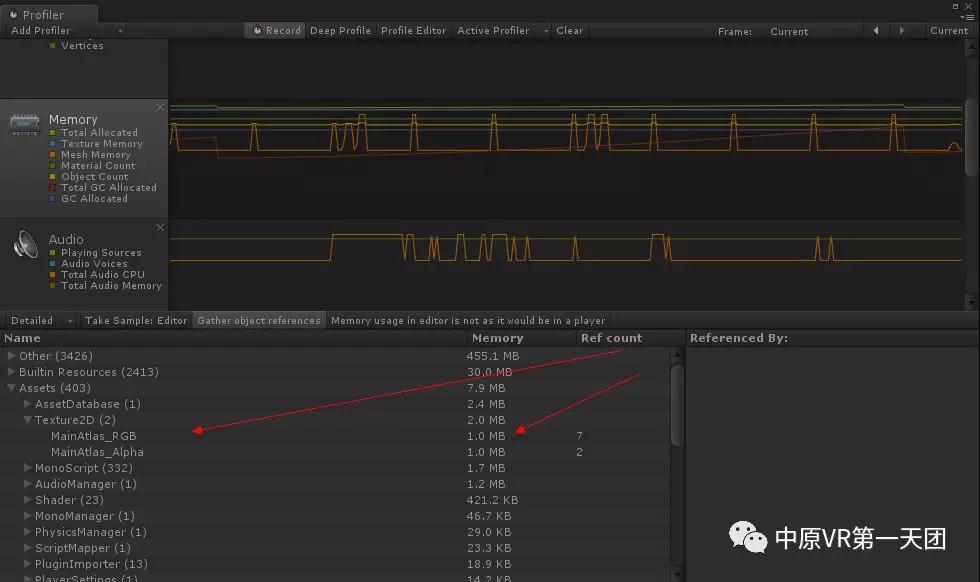Step to the next frame arrow
980x582 pixels.
tap(902, 31)
